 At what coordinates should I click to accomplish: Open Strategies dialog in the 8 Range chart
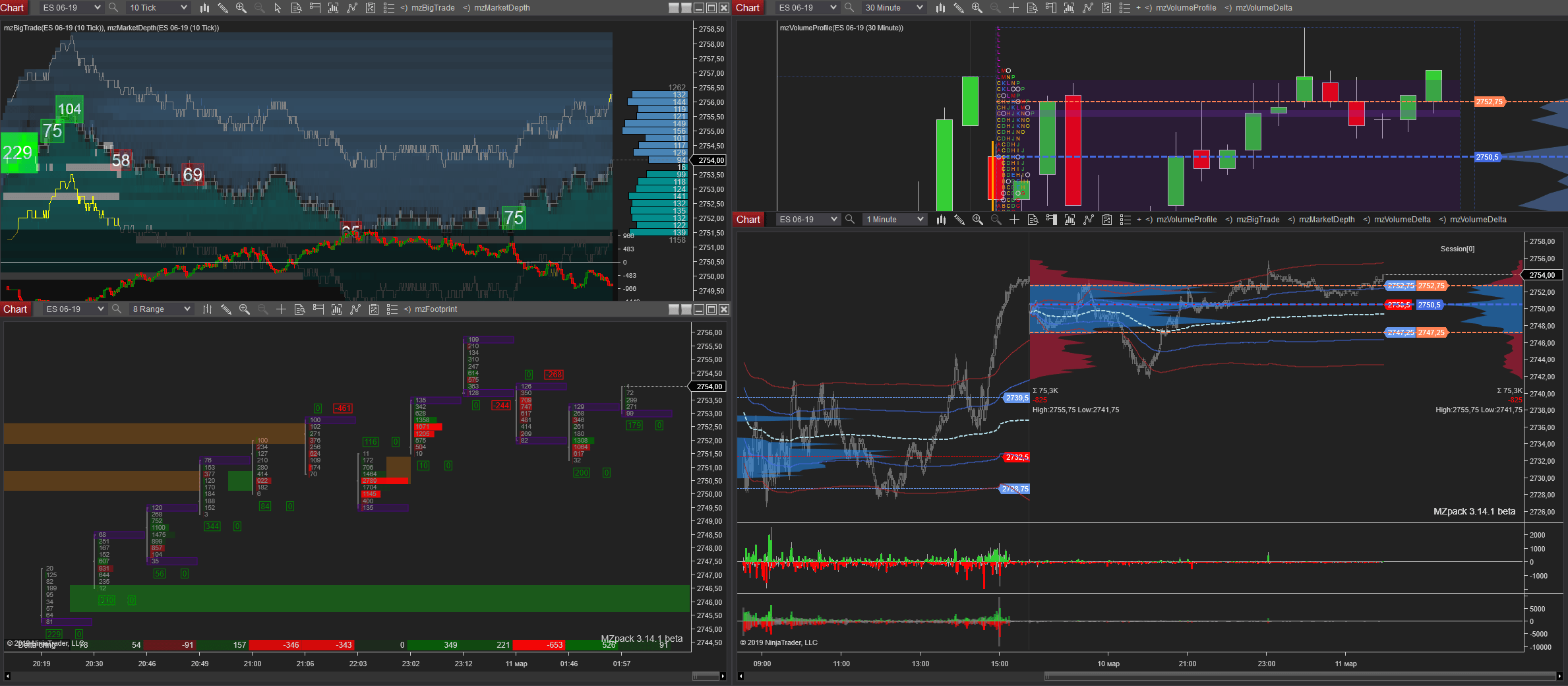click(373, 309)
